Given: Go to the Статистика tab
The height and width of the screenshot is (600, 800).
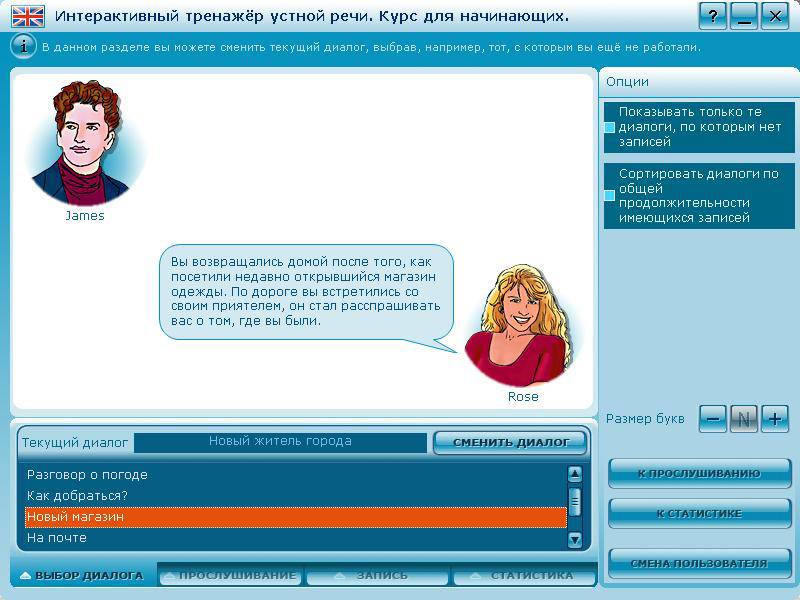Looking at the screenshot, I should click(x=524, y=576).
